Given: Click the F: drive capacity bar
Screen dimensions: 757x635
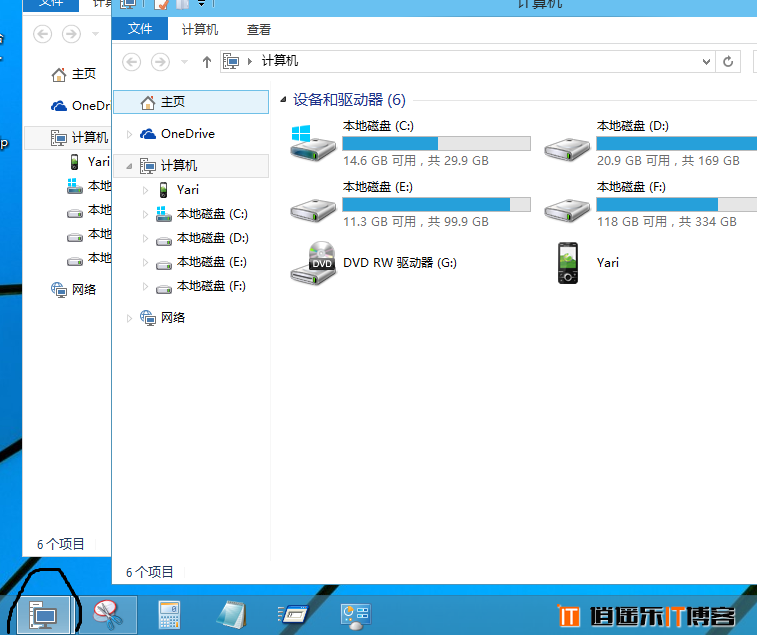Looking at the screenshot, I should (676, 205).
